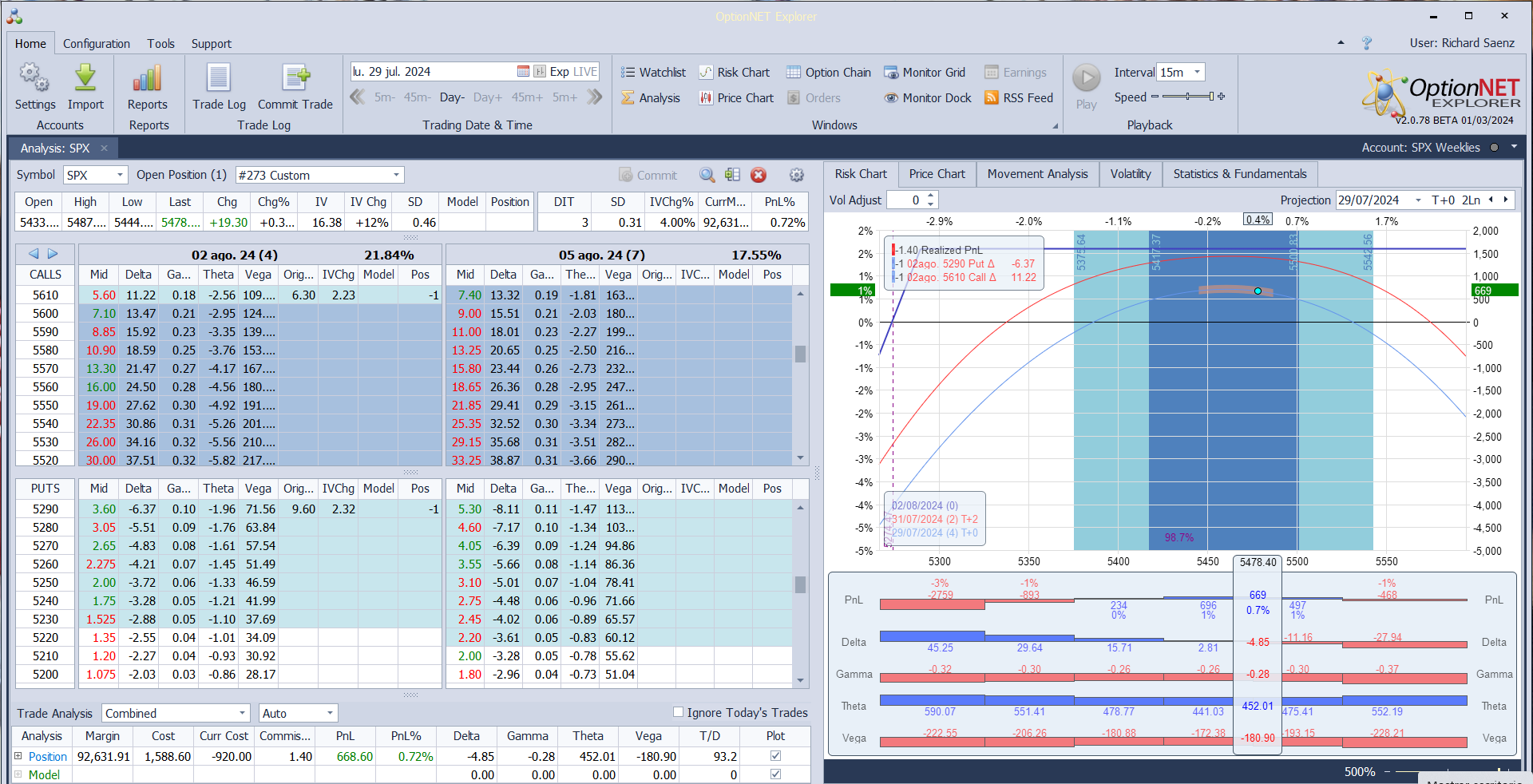Click the magnifier search icon beside Commit
Screen dimensions: 1533x784
[707, 175]
